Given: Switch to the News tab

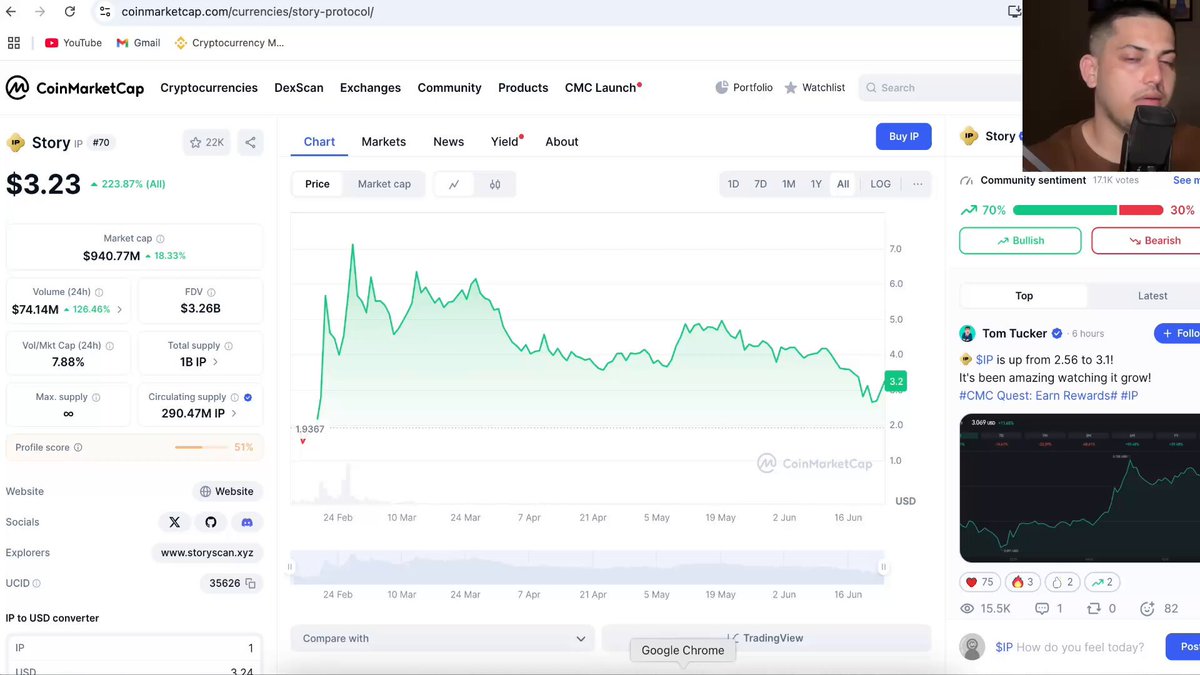Looking at the screenshot, I should pos(448,142).
